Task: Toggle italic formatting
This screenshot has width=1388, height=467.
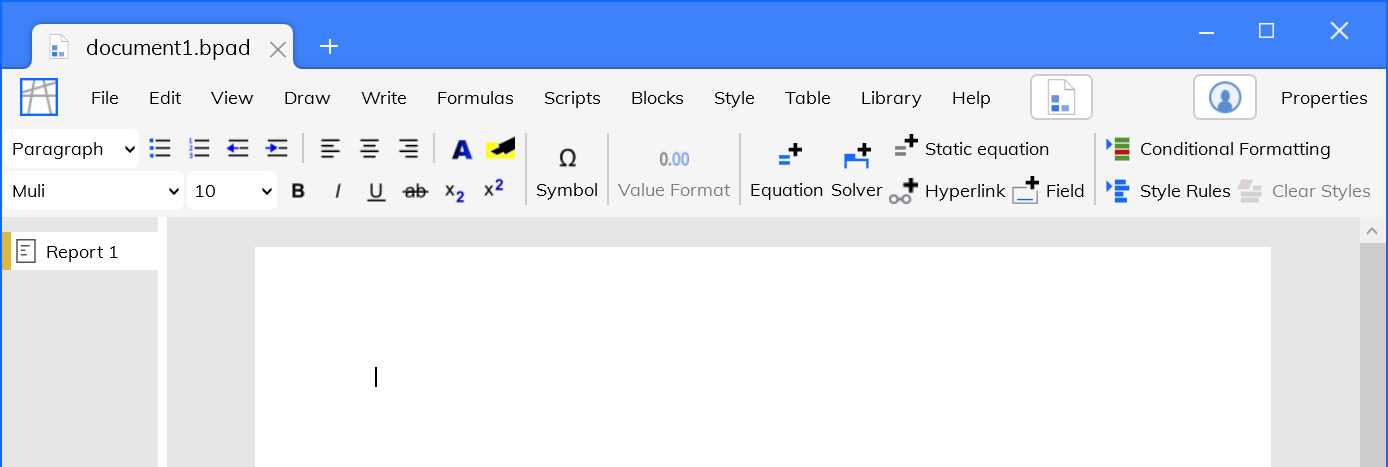Action: pyautogui.click(x=337, y=191)
